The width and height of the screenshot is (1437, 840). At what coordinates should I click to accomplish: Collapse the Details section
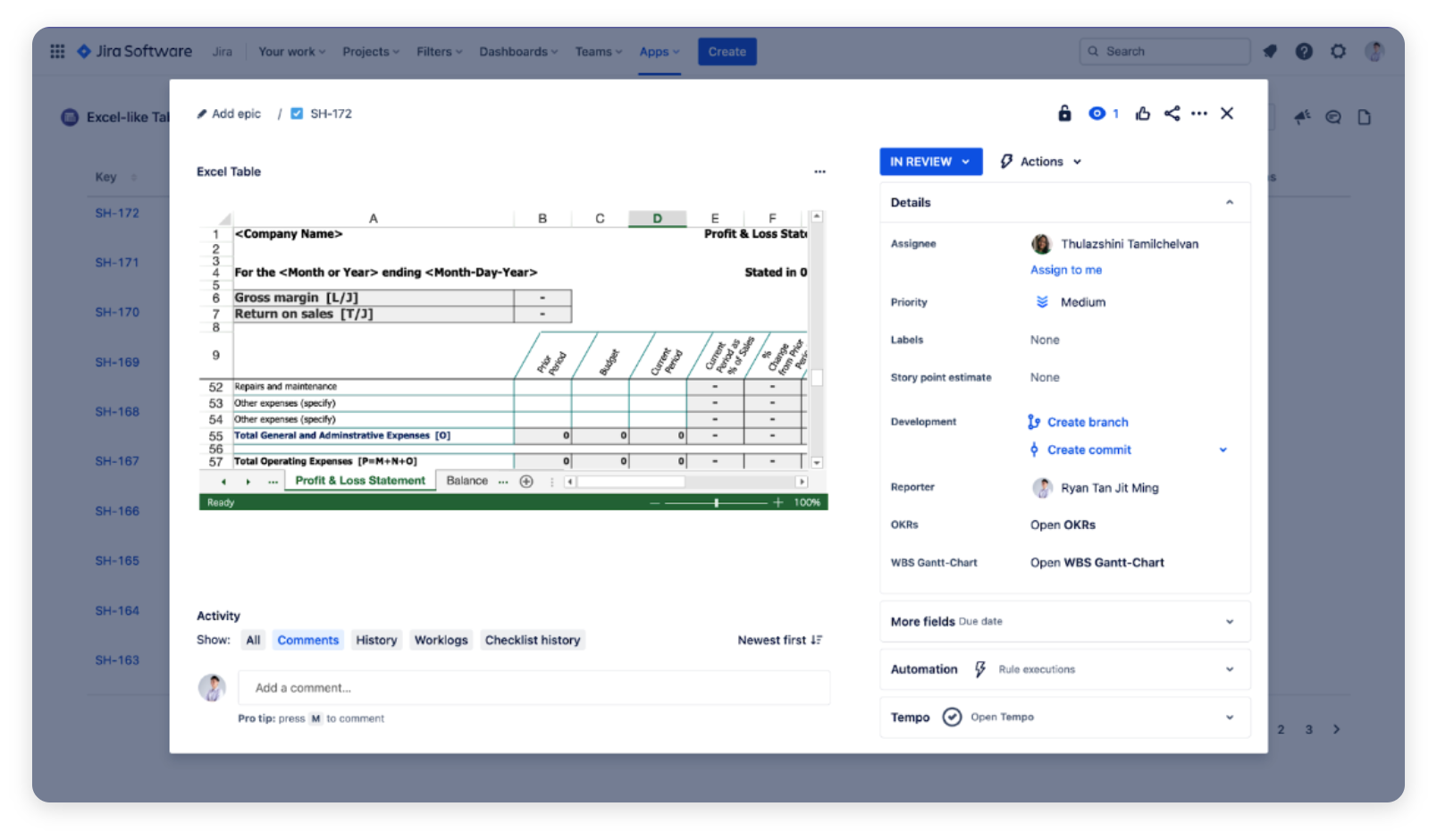pyautogui.click(x=1230, y=203)
